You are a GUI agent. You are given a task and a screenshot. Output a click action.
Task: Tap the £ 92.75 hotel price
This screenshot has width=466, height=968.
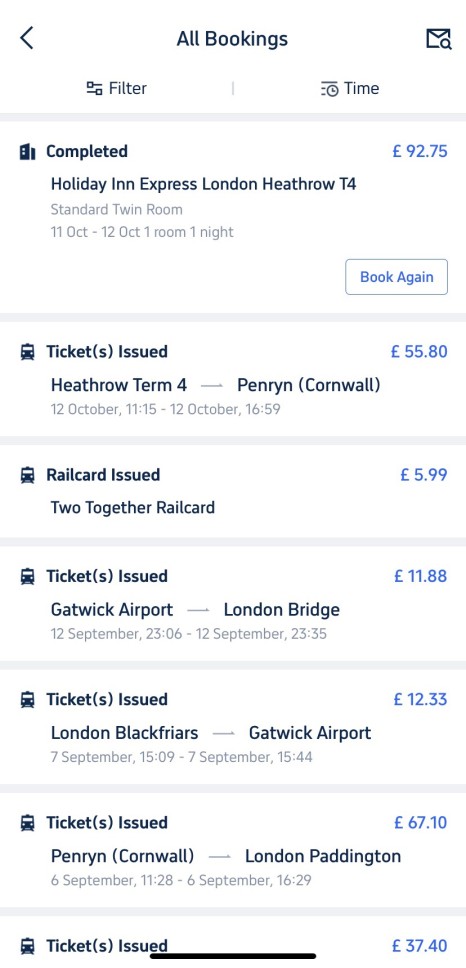pos(420,152)
